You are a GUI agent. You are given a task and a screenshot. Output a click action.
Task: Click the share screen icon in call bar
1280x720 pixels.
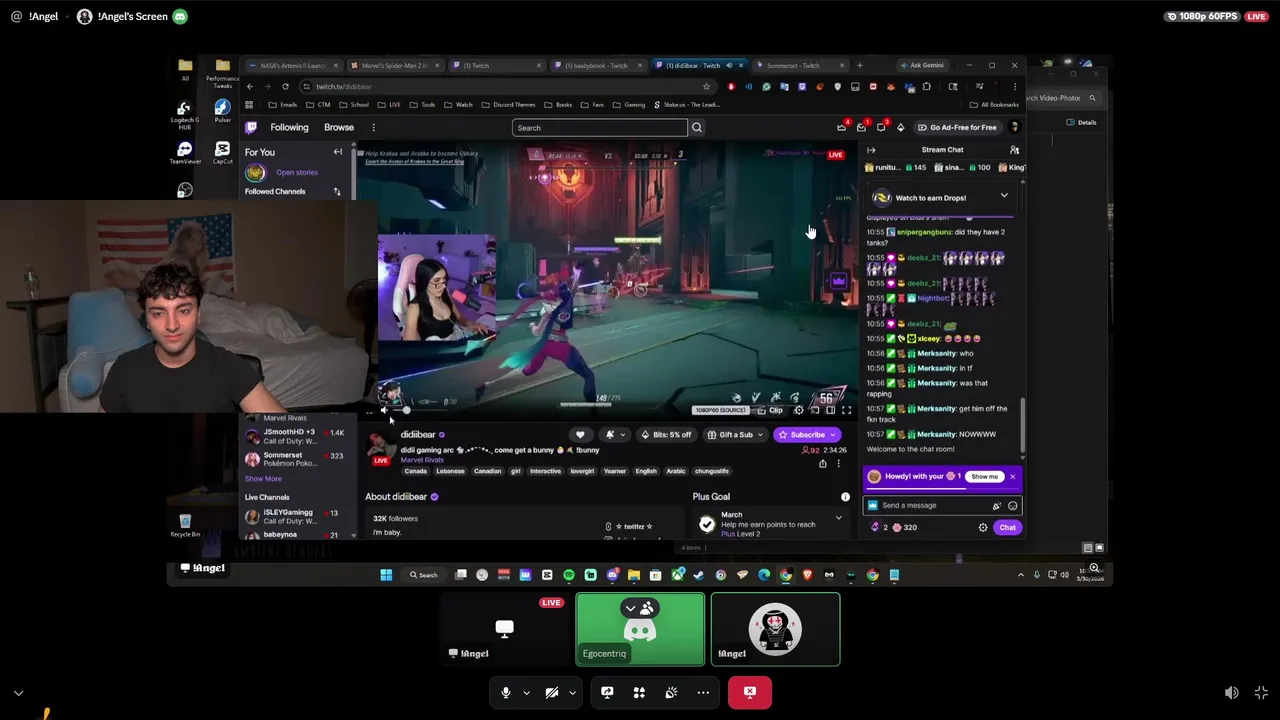click(607, 692)
